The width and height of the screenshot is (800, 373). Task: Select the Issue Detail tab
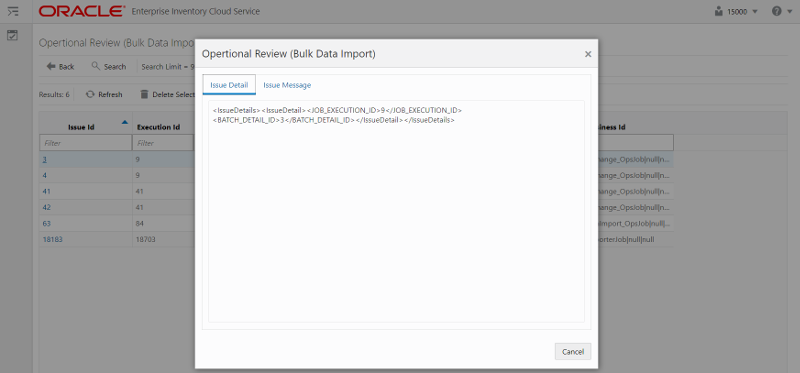click(x=229, y=85)
